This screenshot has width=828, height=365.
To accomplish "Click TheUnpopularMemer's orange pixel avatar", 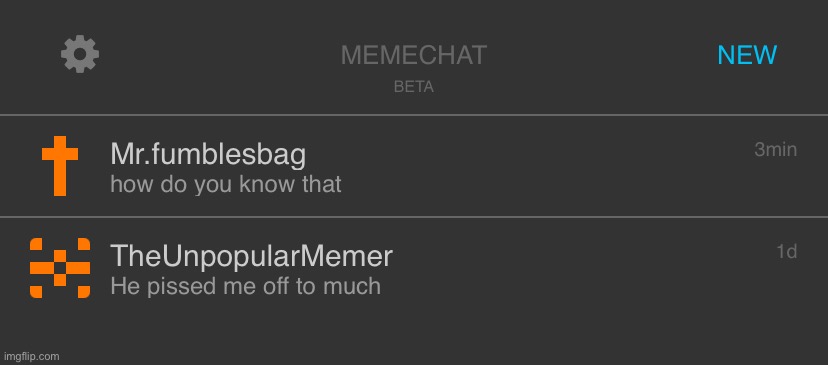I will (x=60, y=268).
